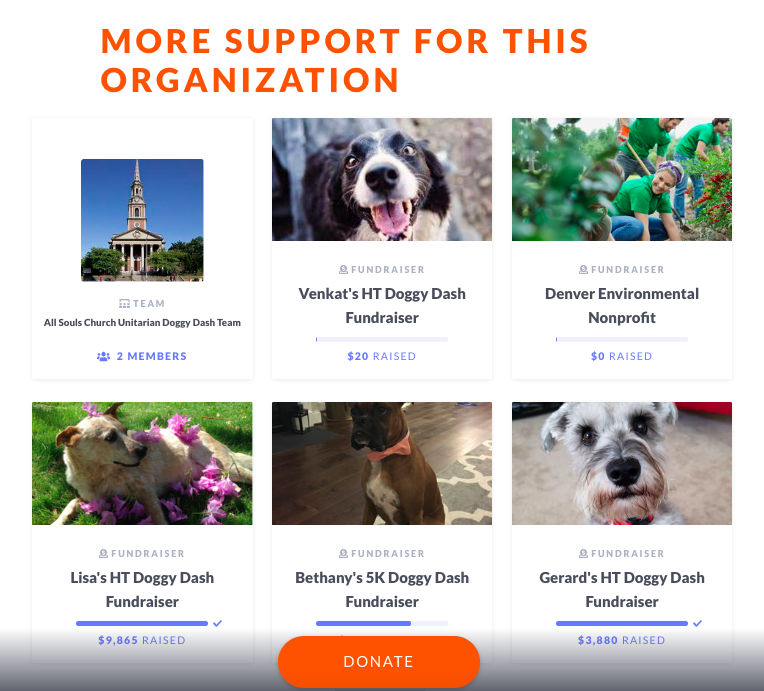Click fundraiser icon on Lisa's card
Image resolution: width=764 pixels, height=691 pixels.
103,554
